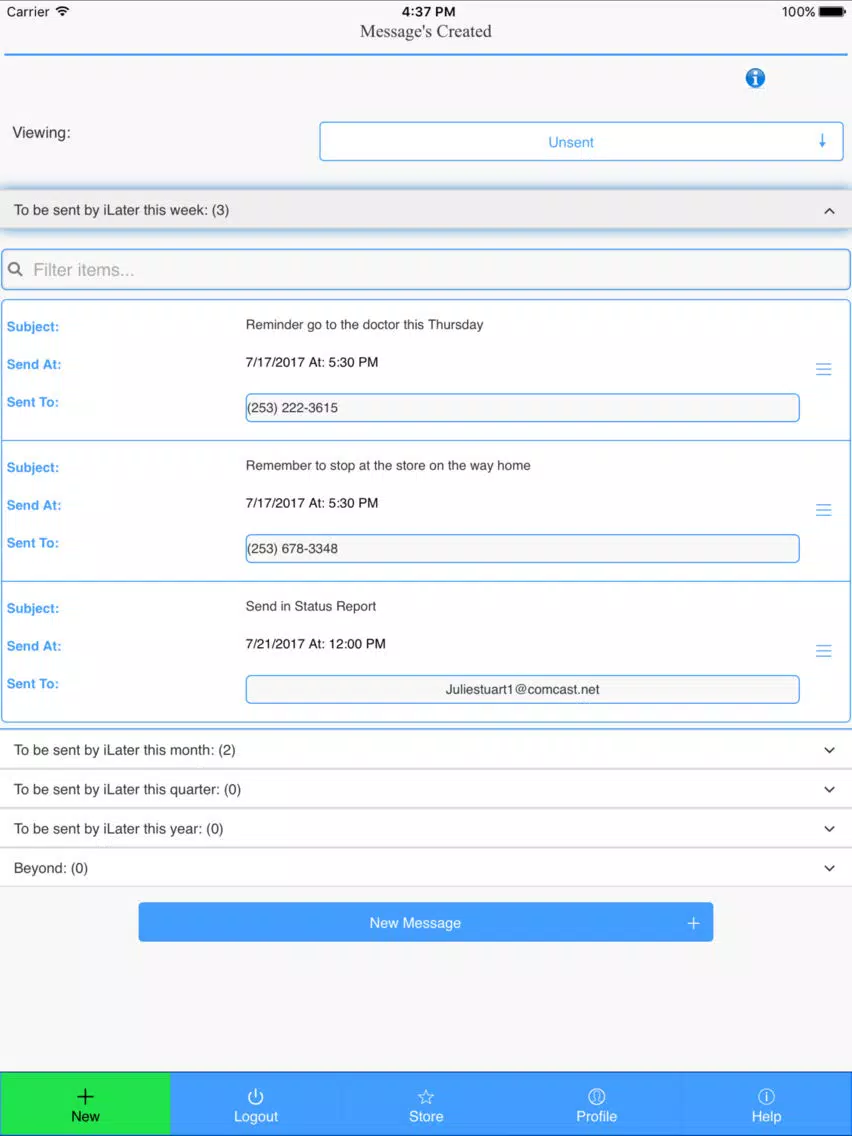Click the New Message button
Image resolution: width=852 pixels, height=1136 pixels.
tap(426, 922)
